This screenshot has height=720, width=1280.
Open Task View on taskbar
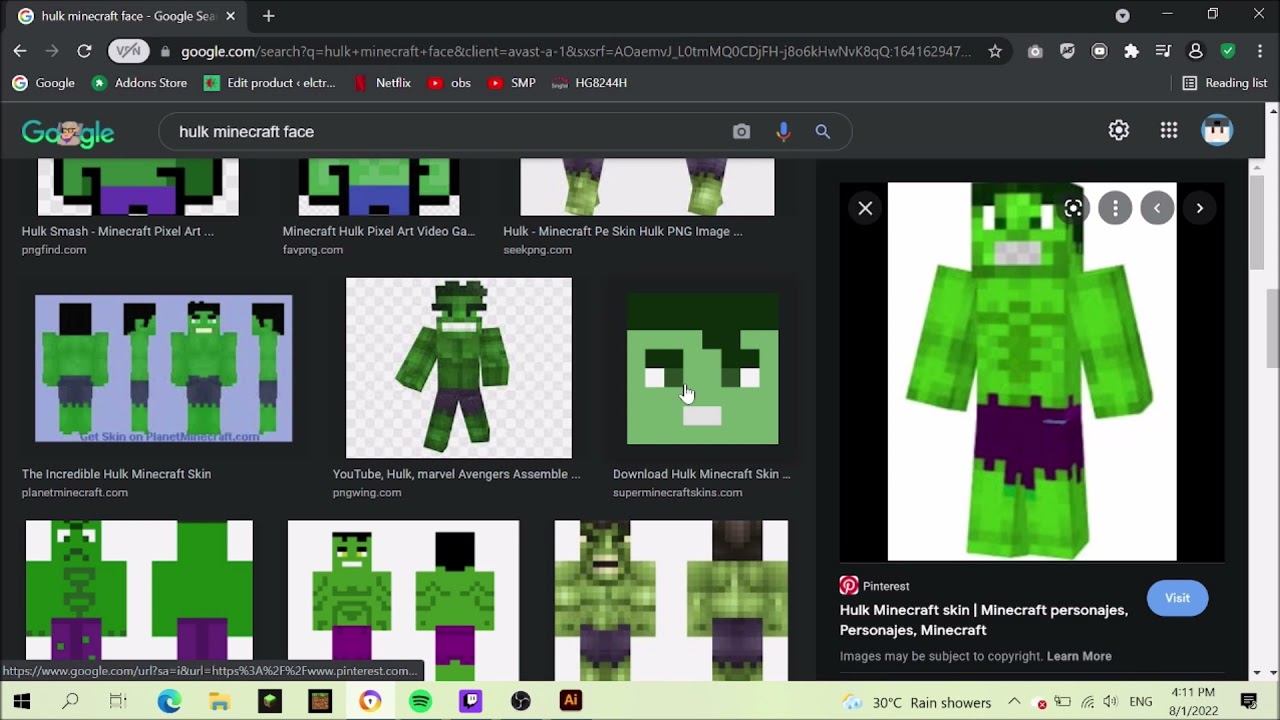coord(118,702)
